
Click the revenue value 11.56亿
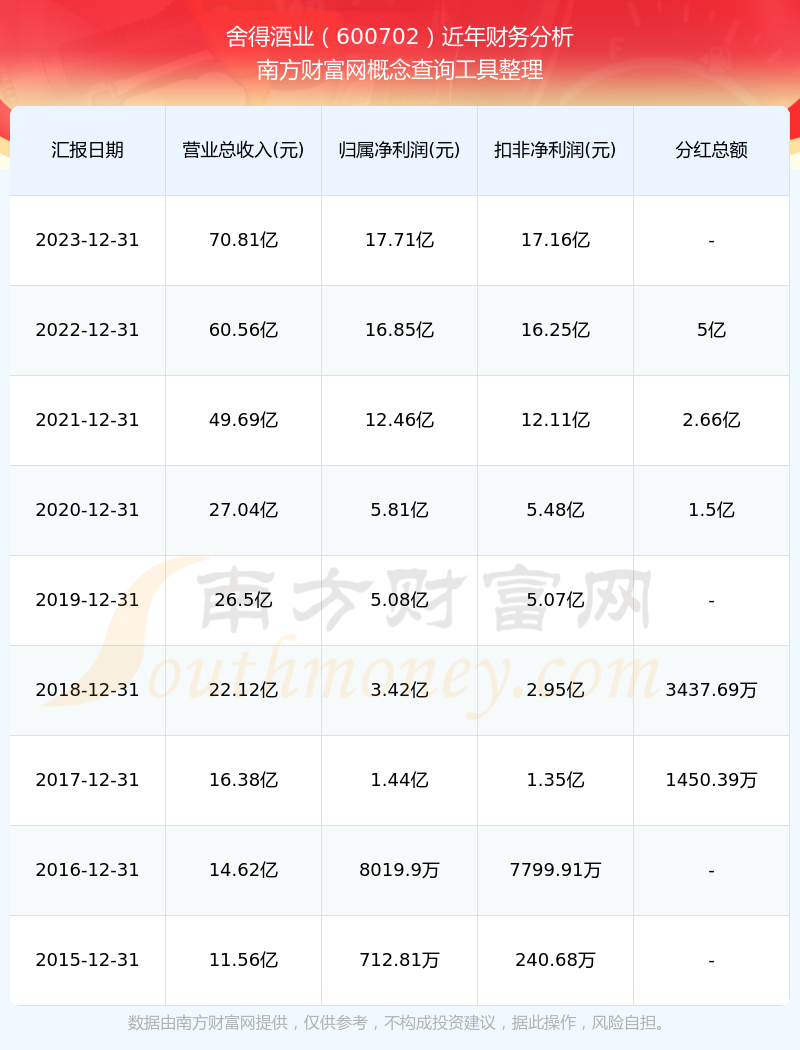243,960
